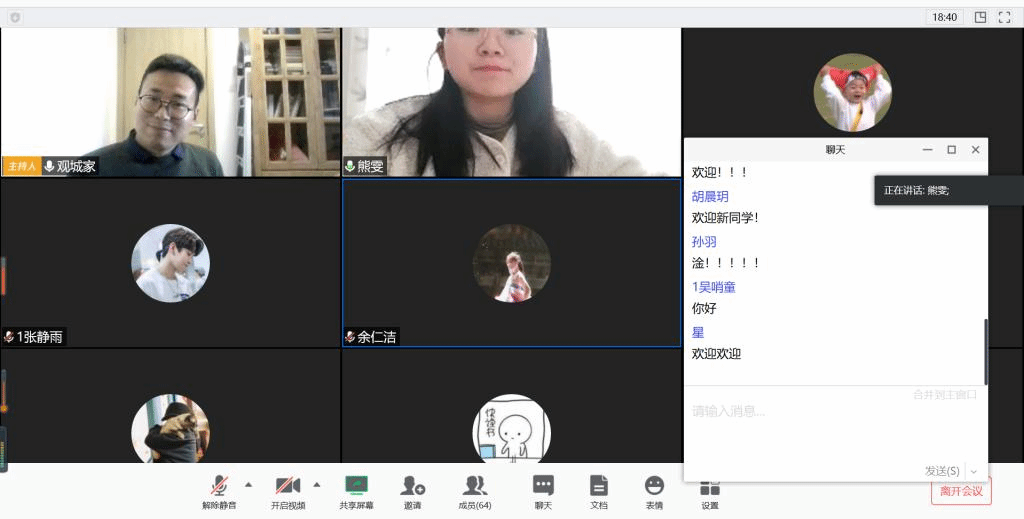Toggle camera with 开启视频 button
Viewport: 1024px width, 519px height.
(x=288, y=491)
